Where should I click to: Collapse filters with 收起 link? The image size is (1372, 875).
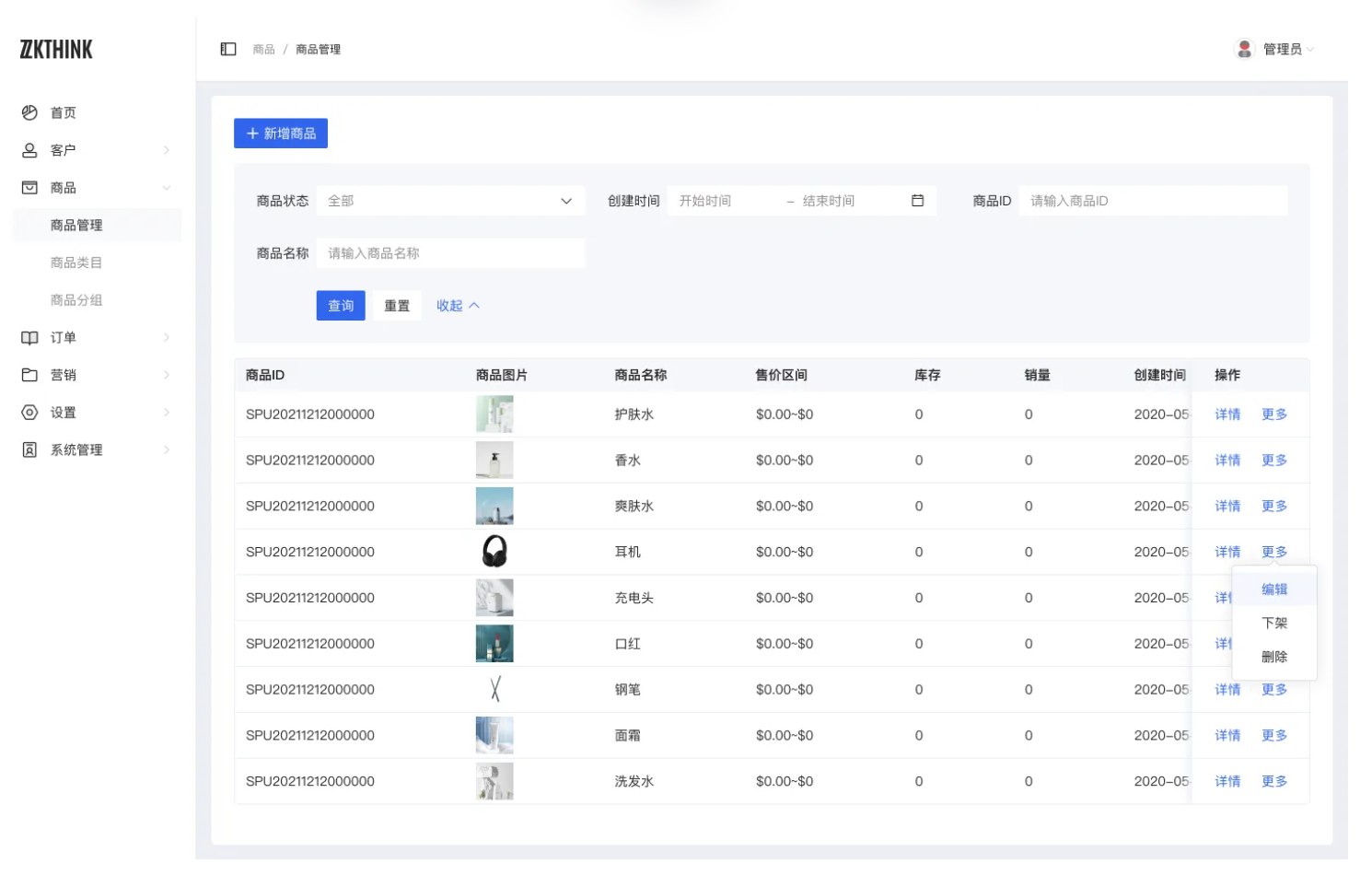(x=458, y=306)
